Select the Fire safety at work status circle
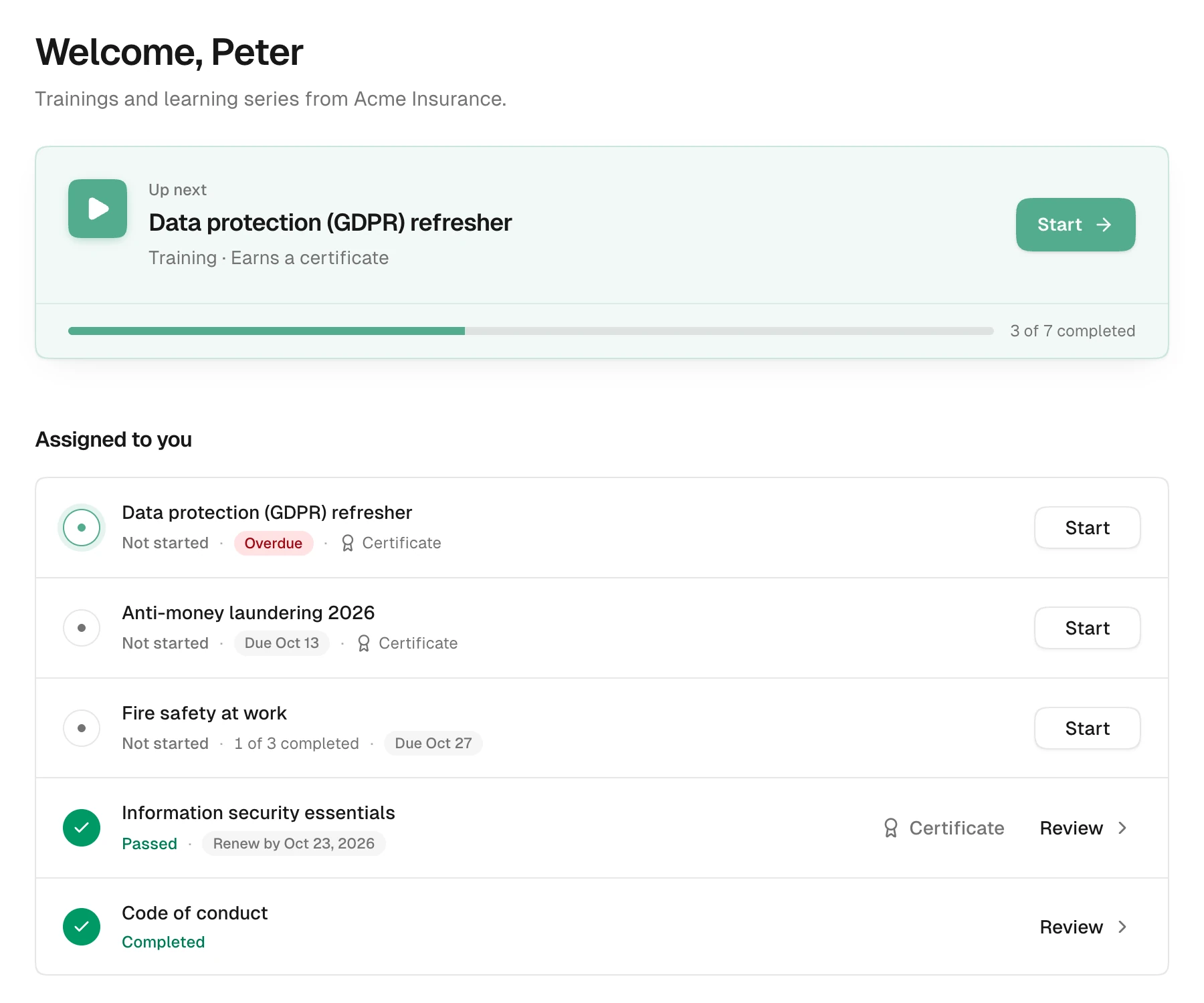1204x1003 pixels. point(82,728)
